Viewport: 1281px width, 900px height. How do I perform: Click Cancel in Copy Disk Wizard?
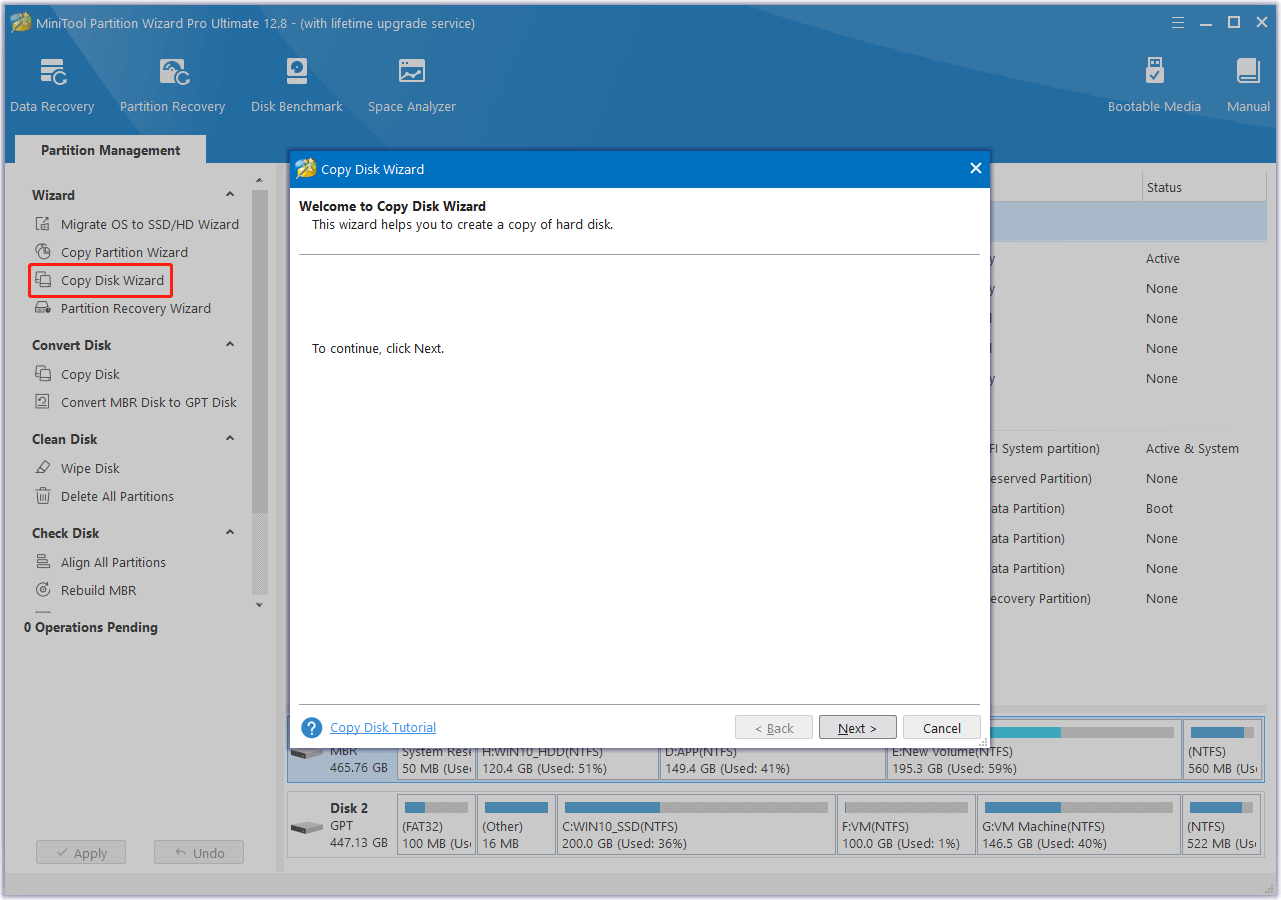point(942,728)
